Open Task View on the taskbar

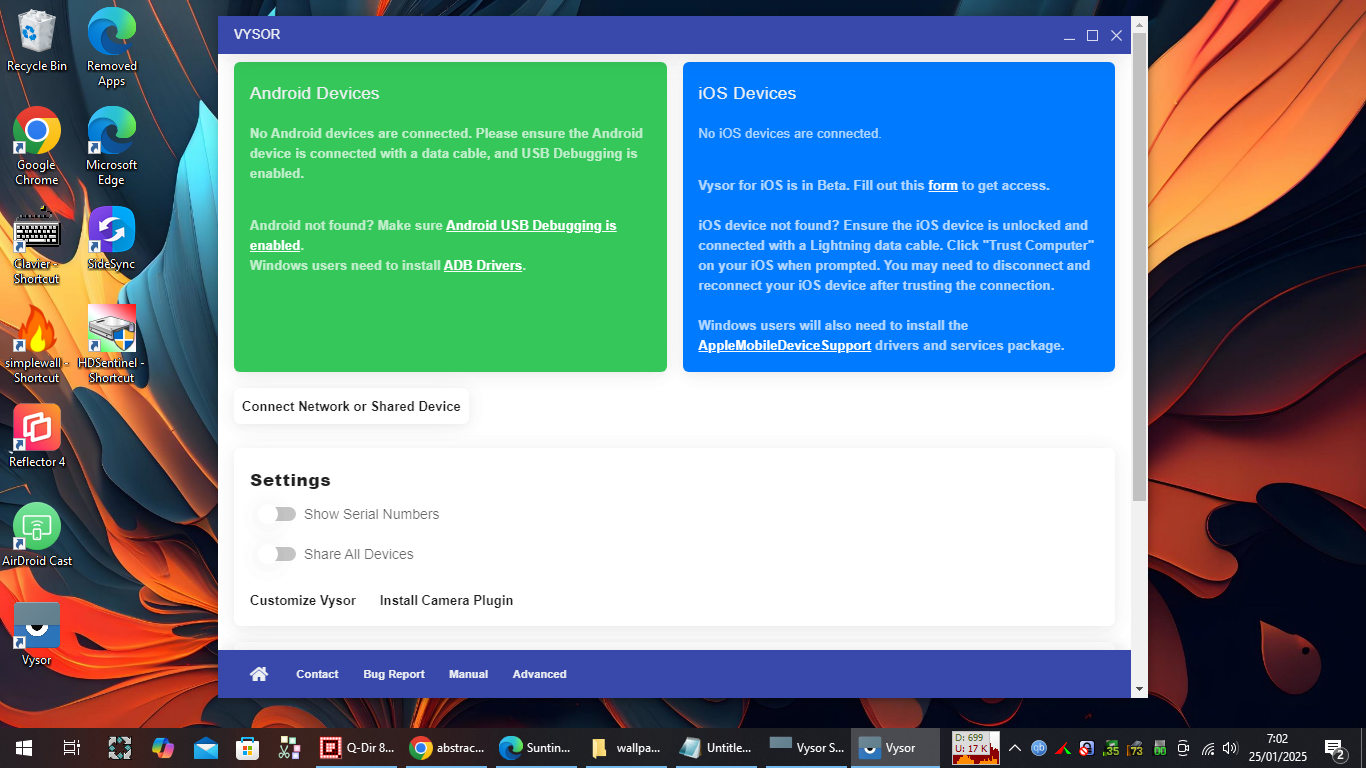(71, 748)
